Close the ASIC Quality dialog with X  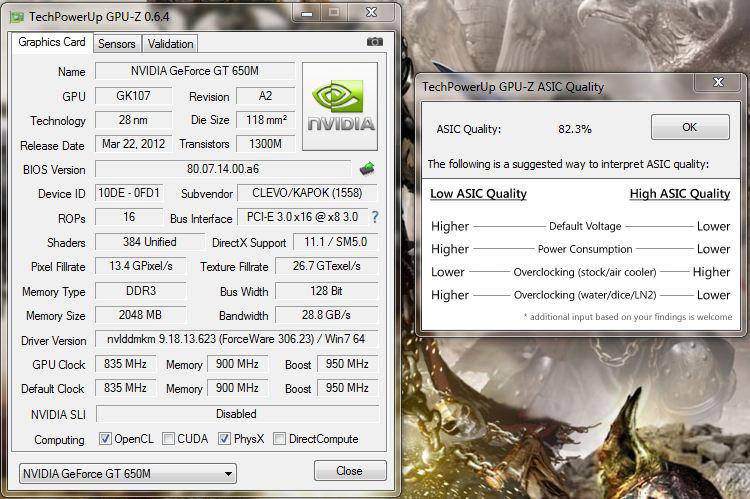[x=718, y=82]
